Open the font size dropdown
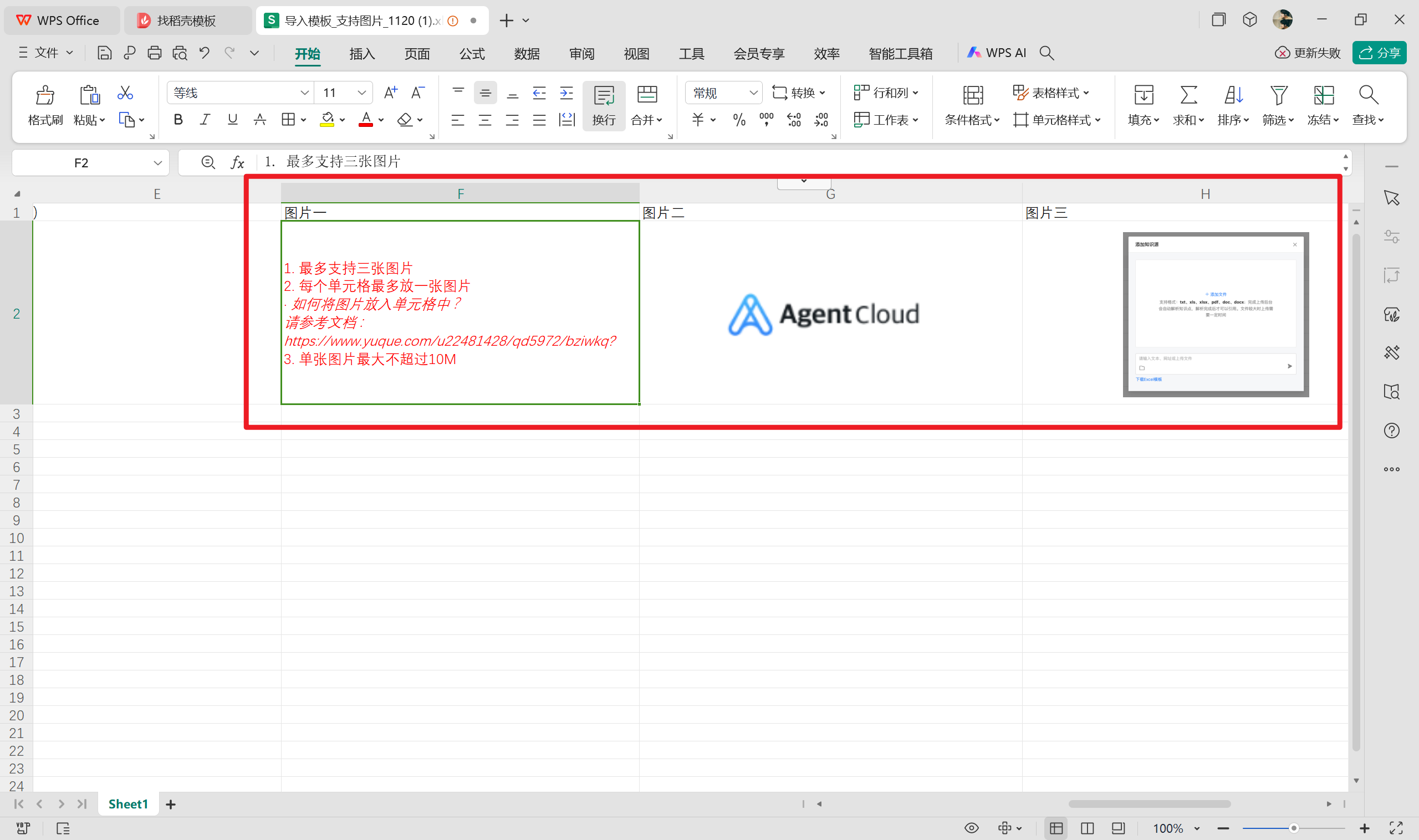Viewport: 1419px width, 840px height. (361, 93)
